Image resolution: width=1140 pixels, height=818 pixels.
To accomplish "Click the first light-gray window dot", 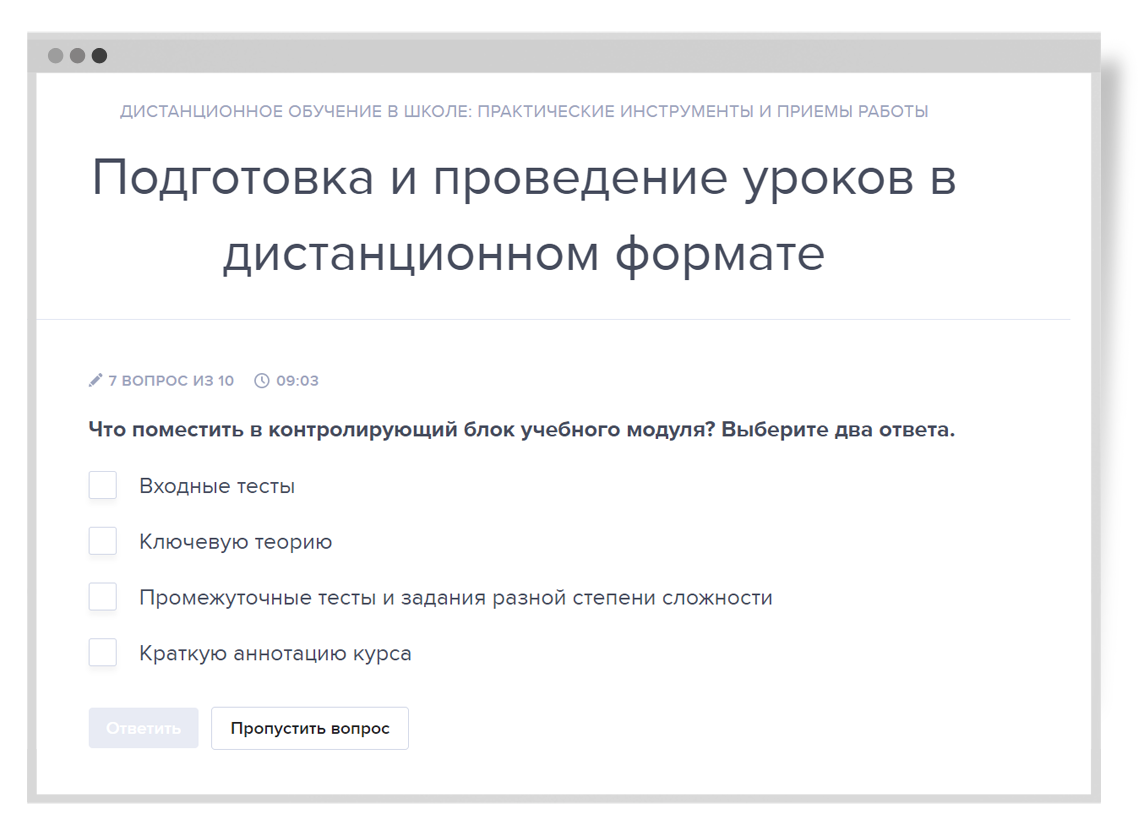I will point(55,56).
